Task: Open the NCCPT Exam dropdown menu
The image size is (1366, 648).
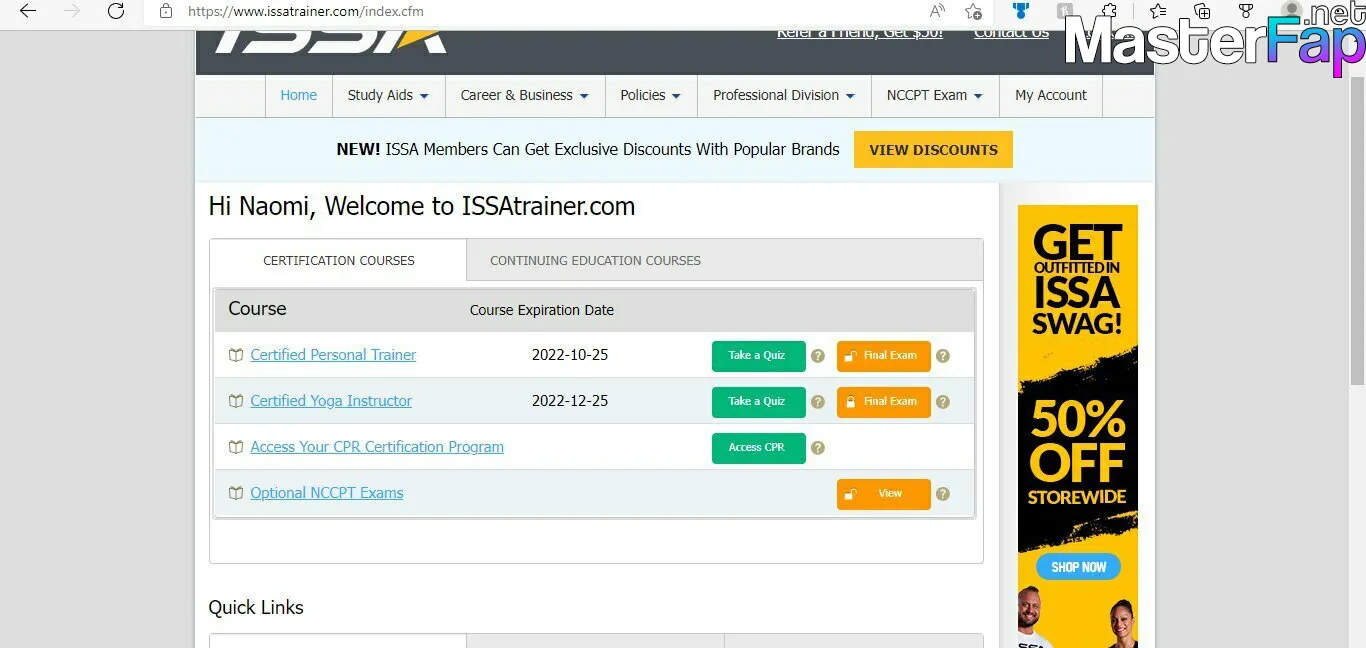Action: click(935, 96)
